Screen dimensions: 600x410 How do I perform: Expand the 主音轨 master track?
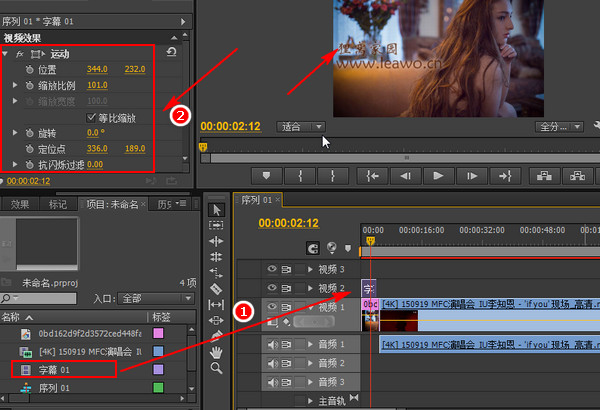[x=310, y=401]
